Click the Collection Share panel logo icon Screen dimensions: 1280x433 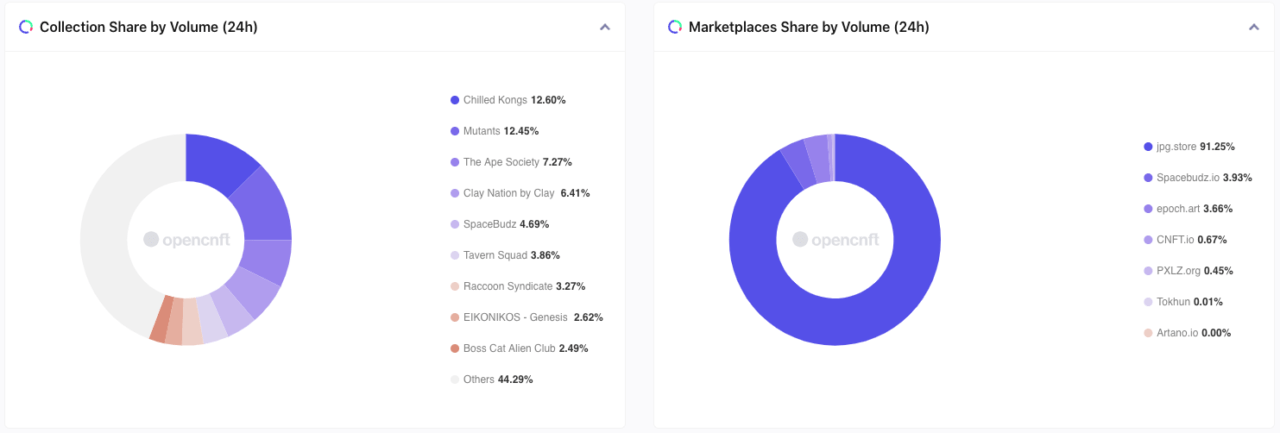pyautogui.click(x=26, y=27)
